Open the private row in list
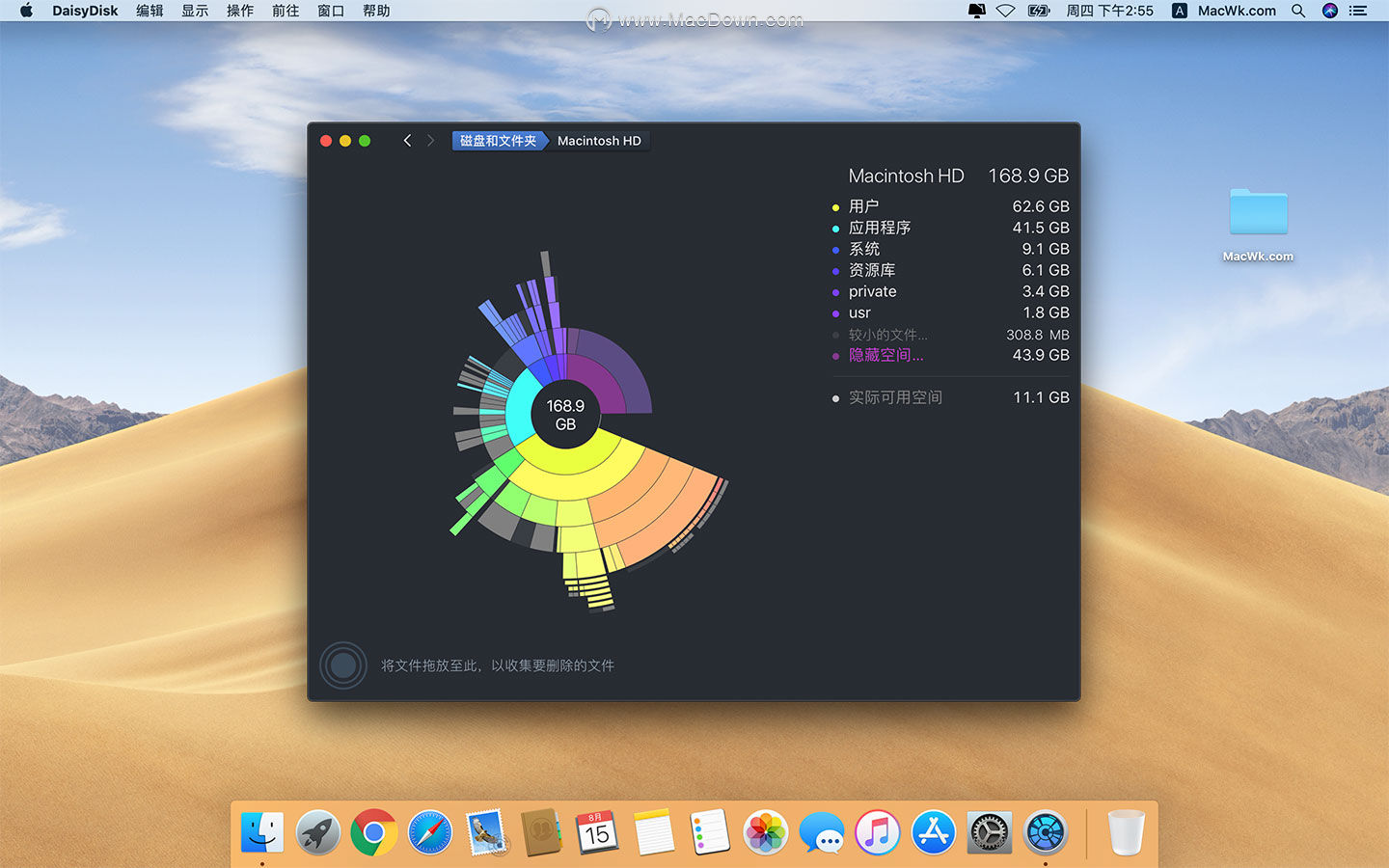 click(950, 291)
